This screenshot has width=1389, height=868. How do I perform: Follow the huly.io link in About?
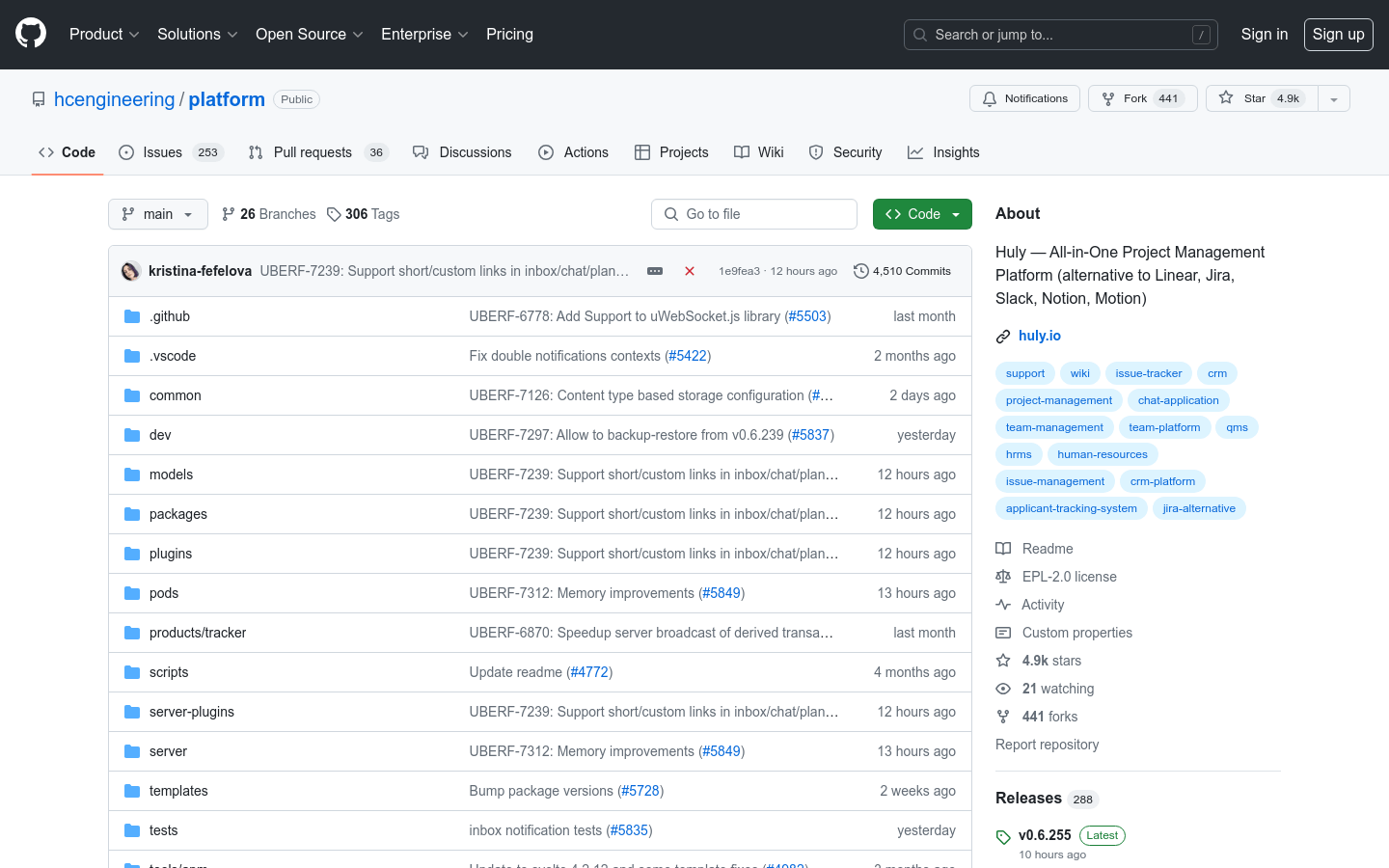pyautogui.click(x=1039, y=336)
